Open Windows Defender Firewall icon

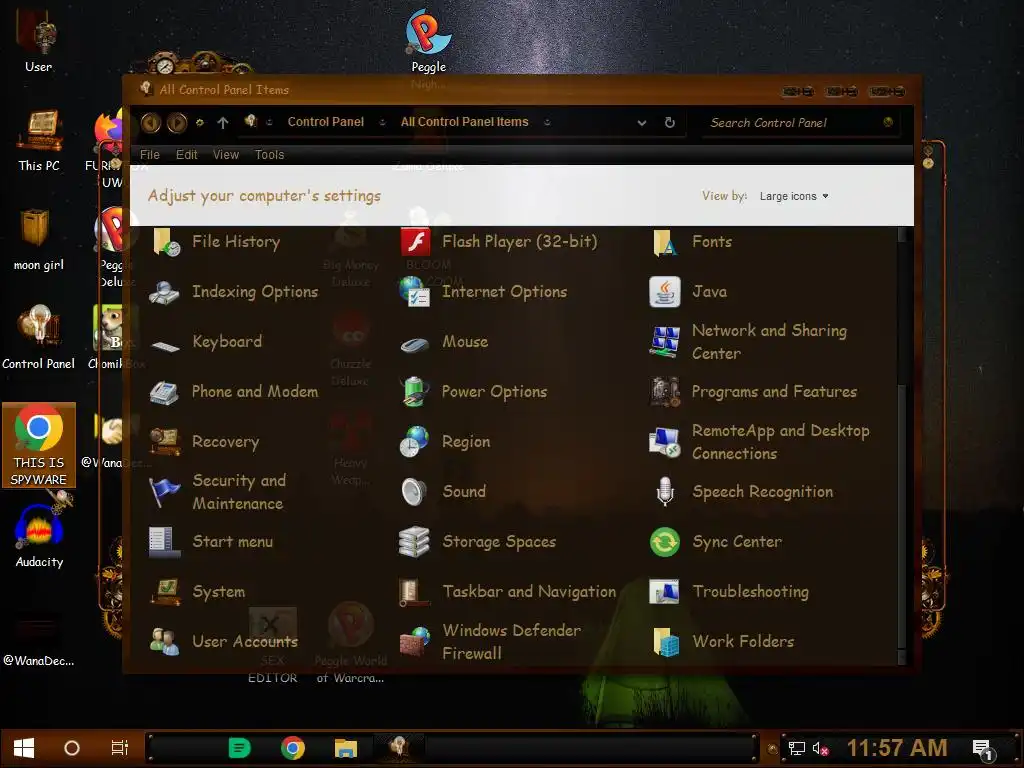(x=415, y=642)
